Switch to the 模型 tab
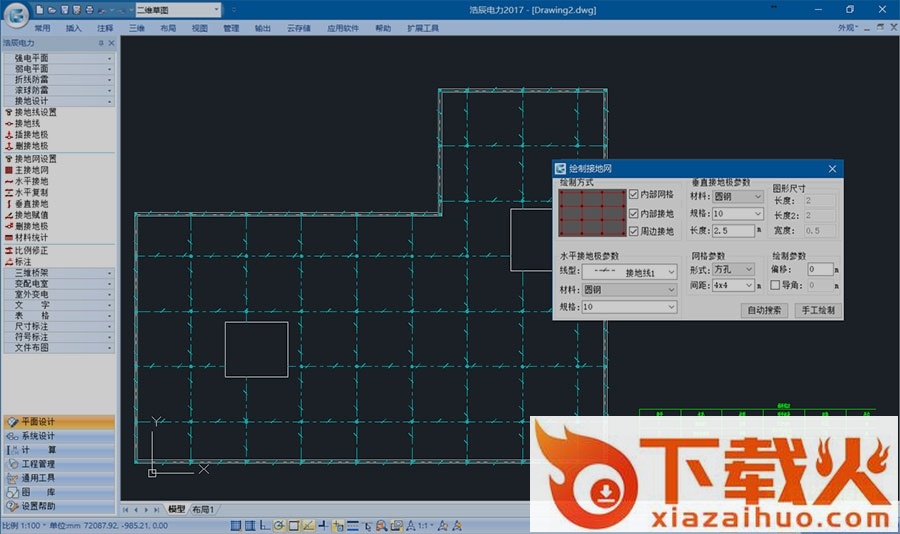Viewport: 900px width, 534px height. (177, 509)
